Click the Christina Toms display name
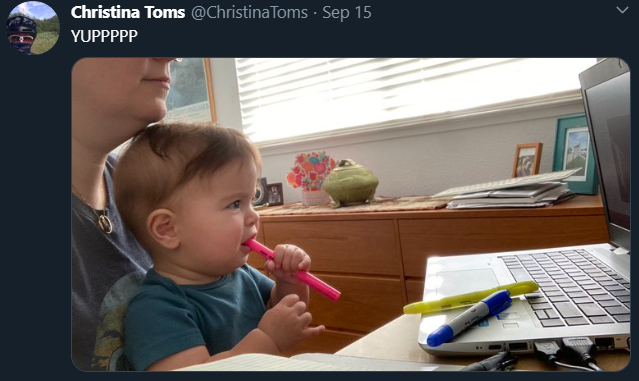 128,12
